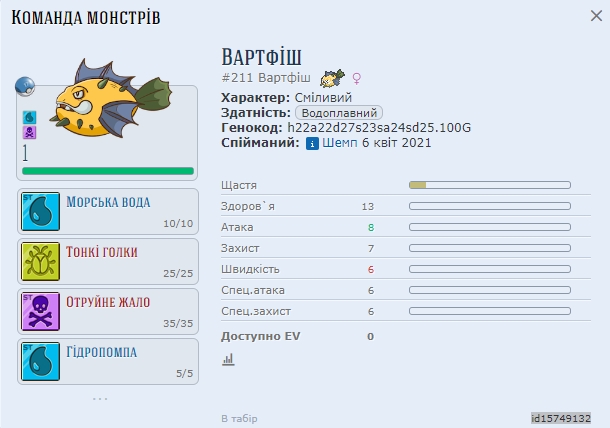
Task: Click the Швидкість stat bar
Action: click(490, 269)
